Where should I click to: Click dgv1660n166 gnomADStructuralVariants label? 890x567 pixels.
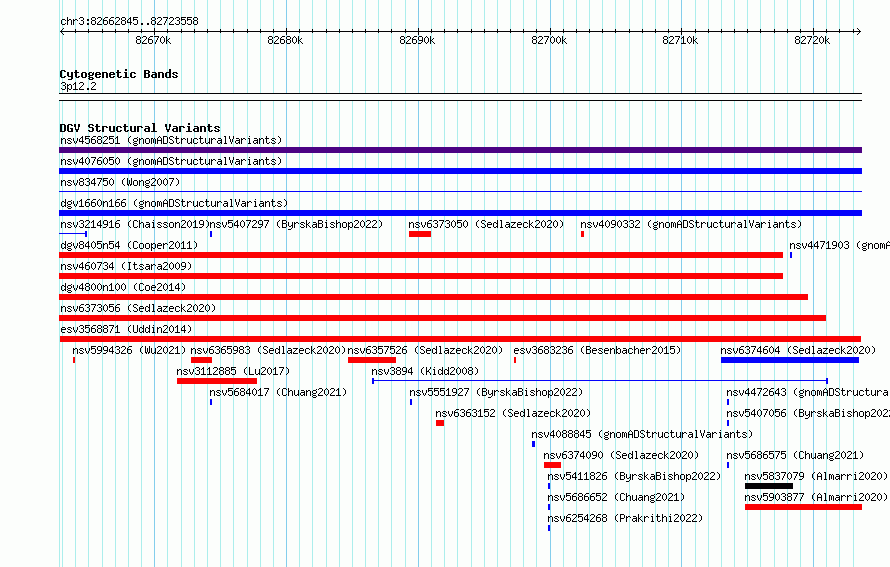tap(174, 203)
